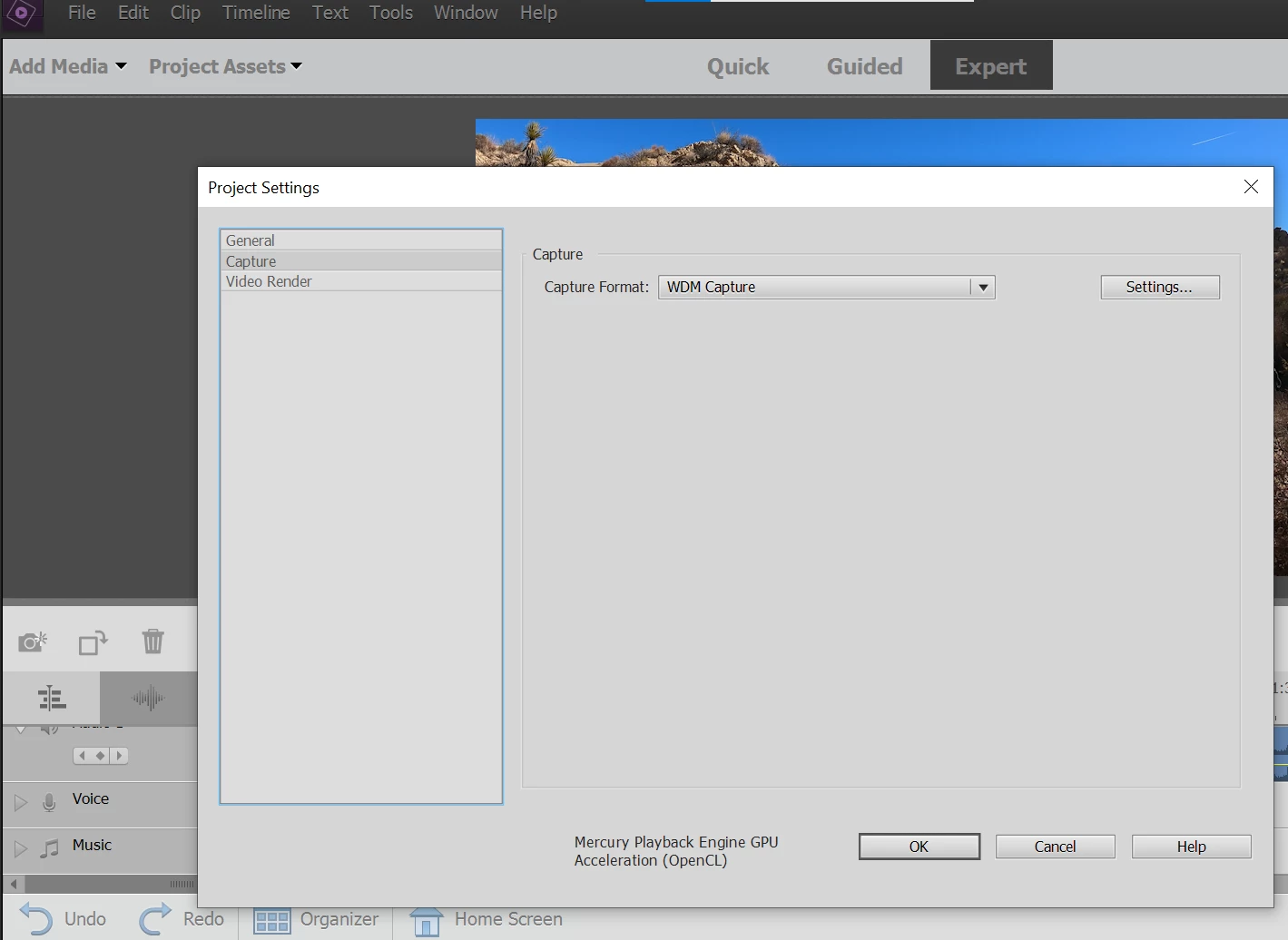Switch to Quick mode tab
Screen dimensions: 1288x940
[x=738, y=66]
